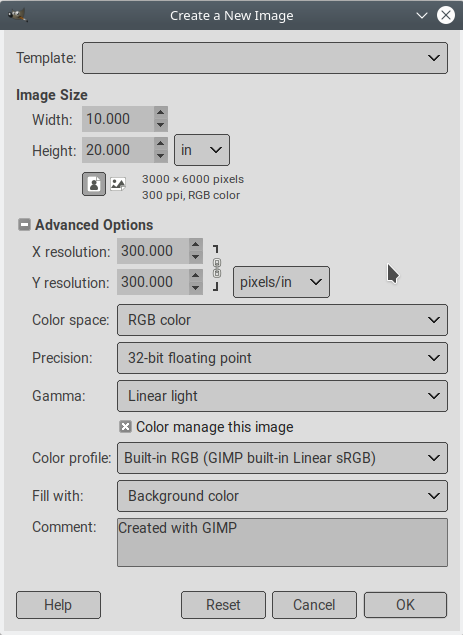Open the size unit dropdown showing in
Screen dimensions: 463x635
tap(202, 150)
